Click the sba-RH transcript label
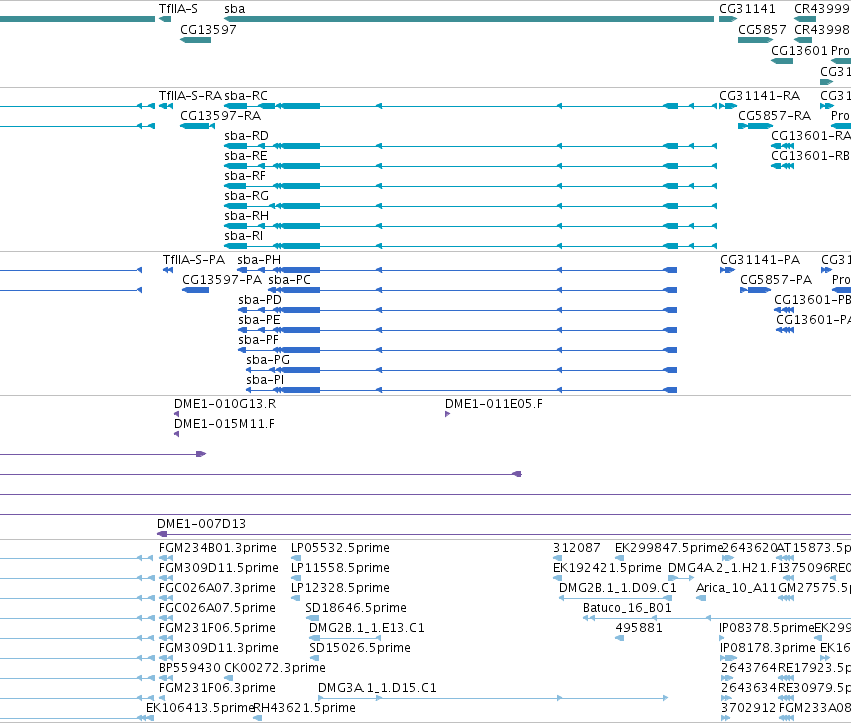Screen dimensions: 851x723 tap(246, 215)
